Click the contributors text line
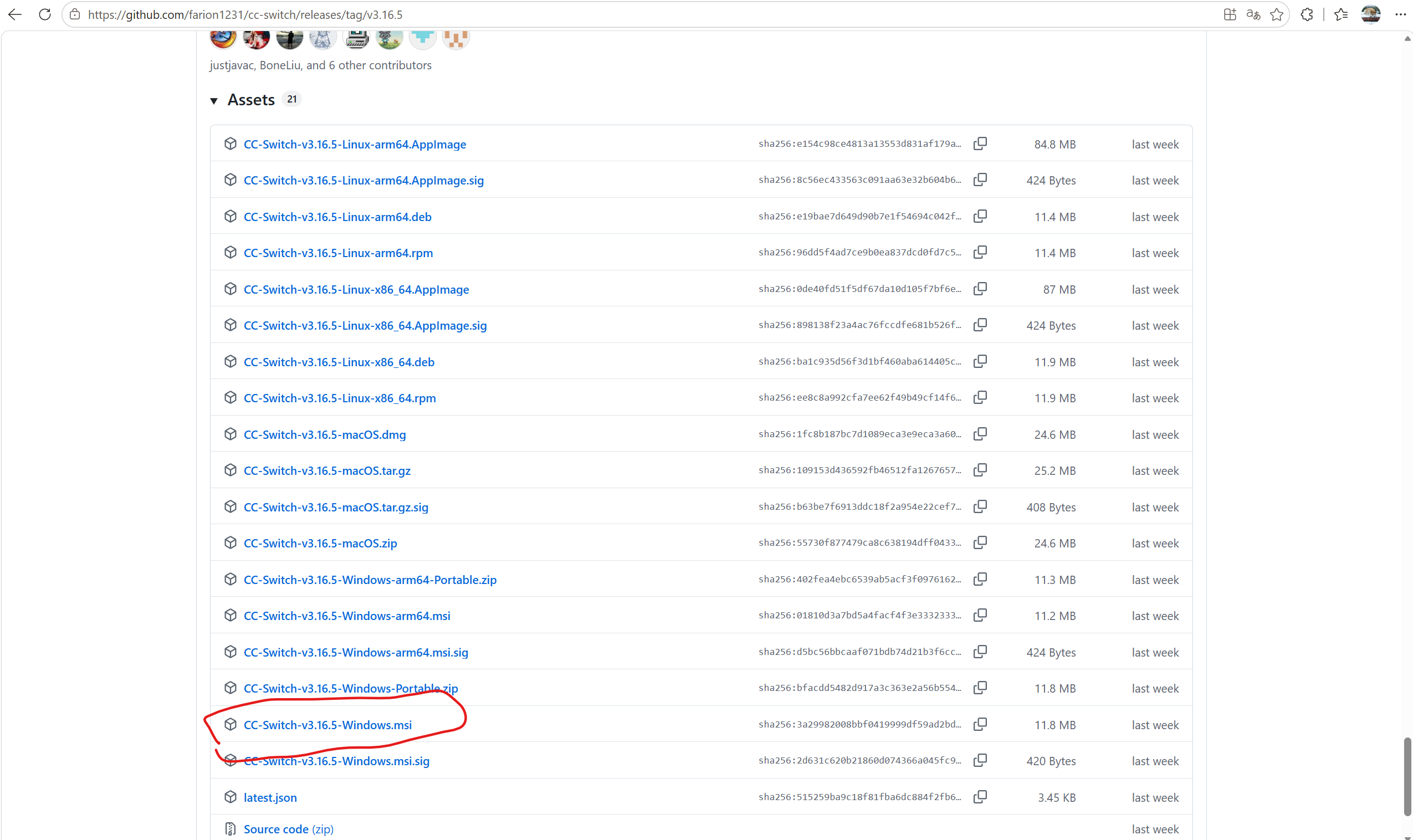The height and width of the screenshot is (840, 1413). point(320,65)
